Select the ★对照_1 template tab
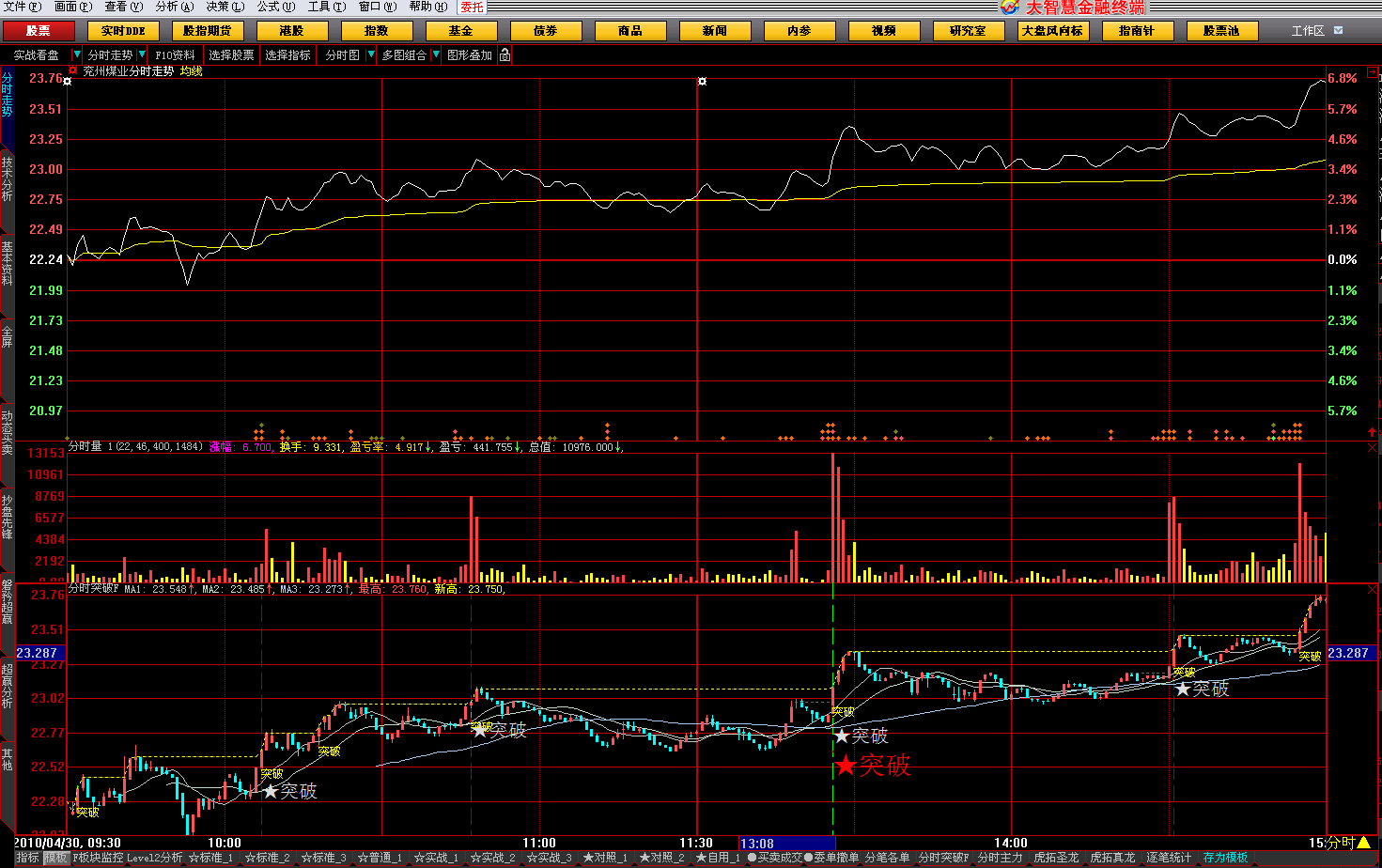Screen dimensions: 1382x868 605,858
